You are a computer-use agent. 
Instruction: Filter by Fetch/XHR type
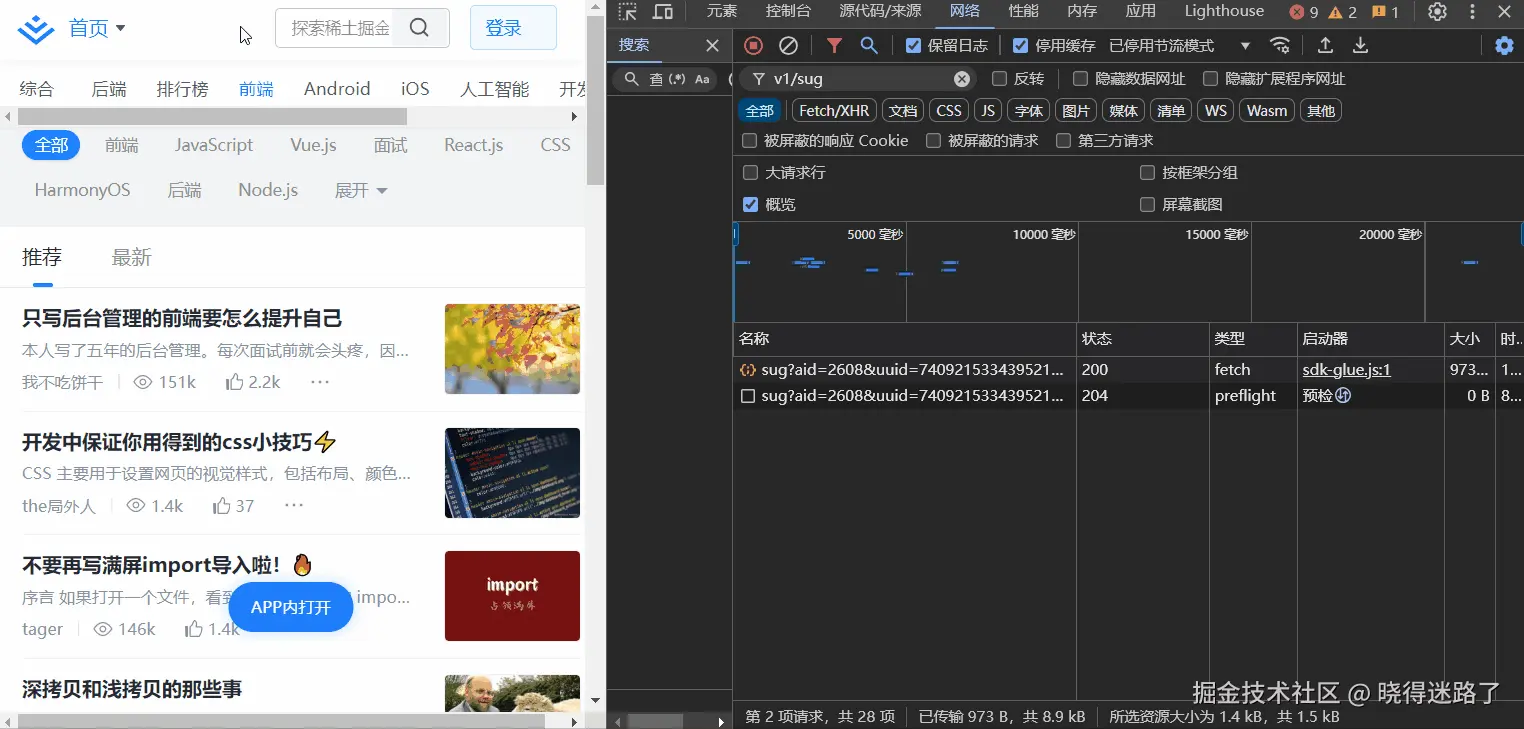tap(834, 111)
